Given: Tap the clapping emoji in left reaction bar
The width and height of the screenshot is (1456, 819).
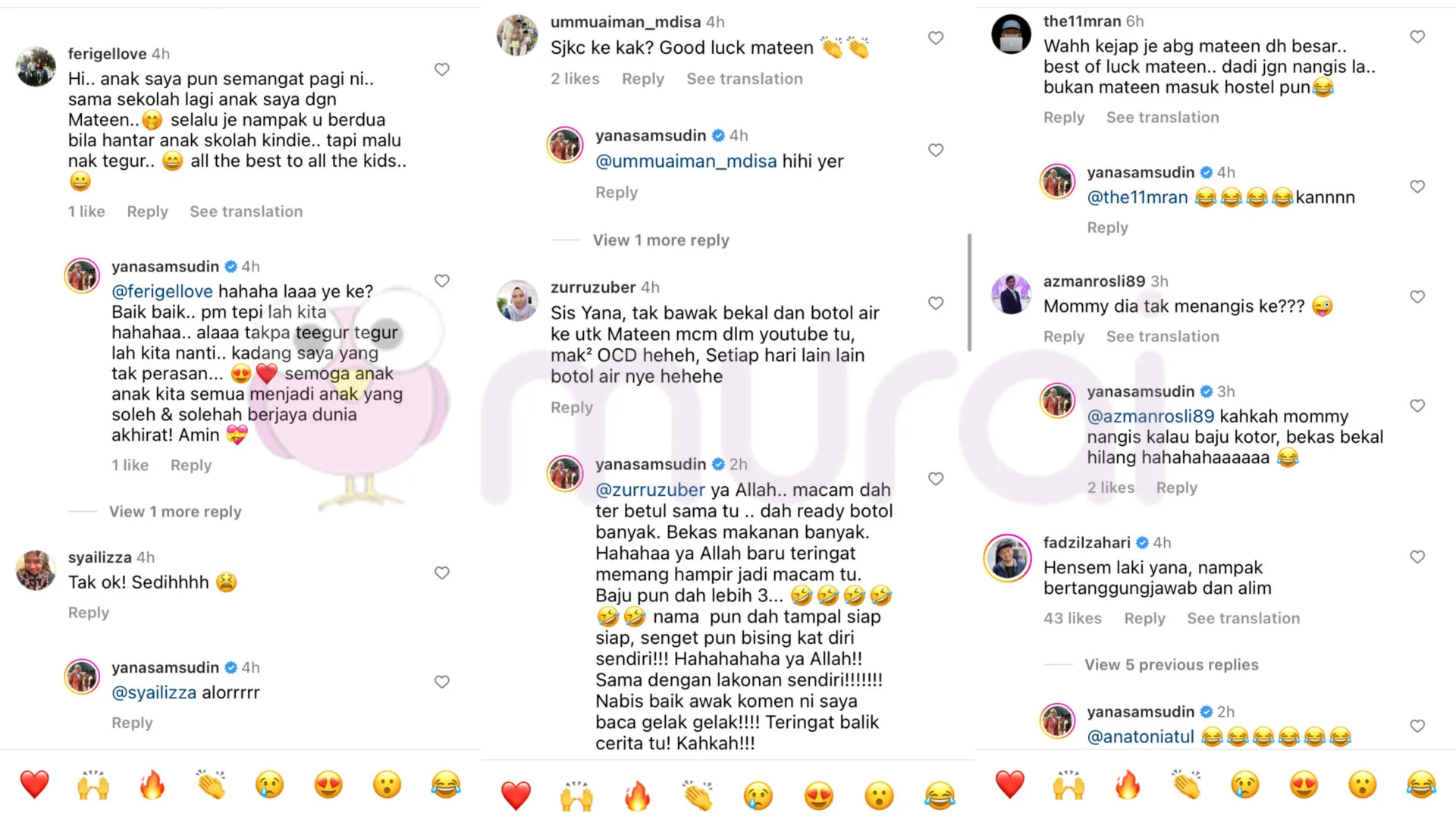Looking at the screenshot, I should click(x=211, y=785).
